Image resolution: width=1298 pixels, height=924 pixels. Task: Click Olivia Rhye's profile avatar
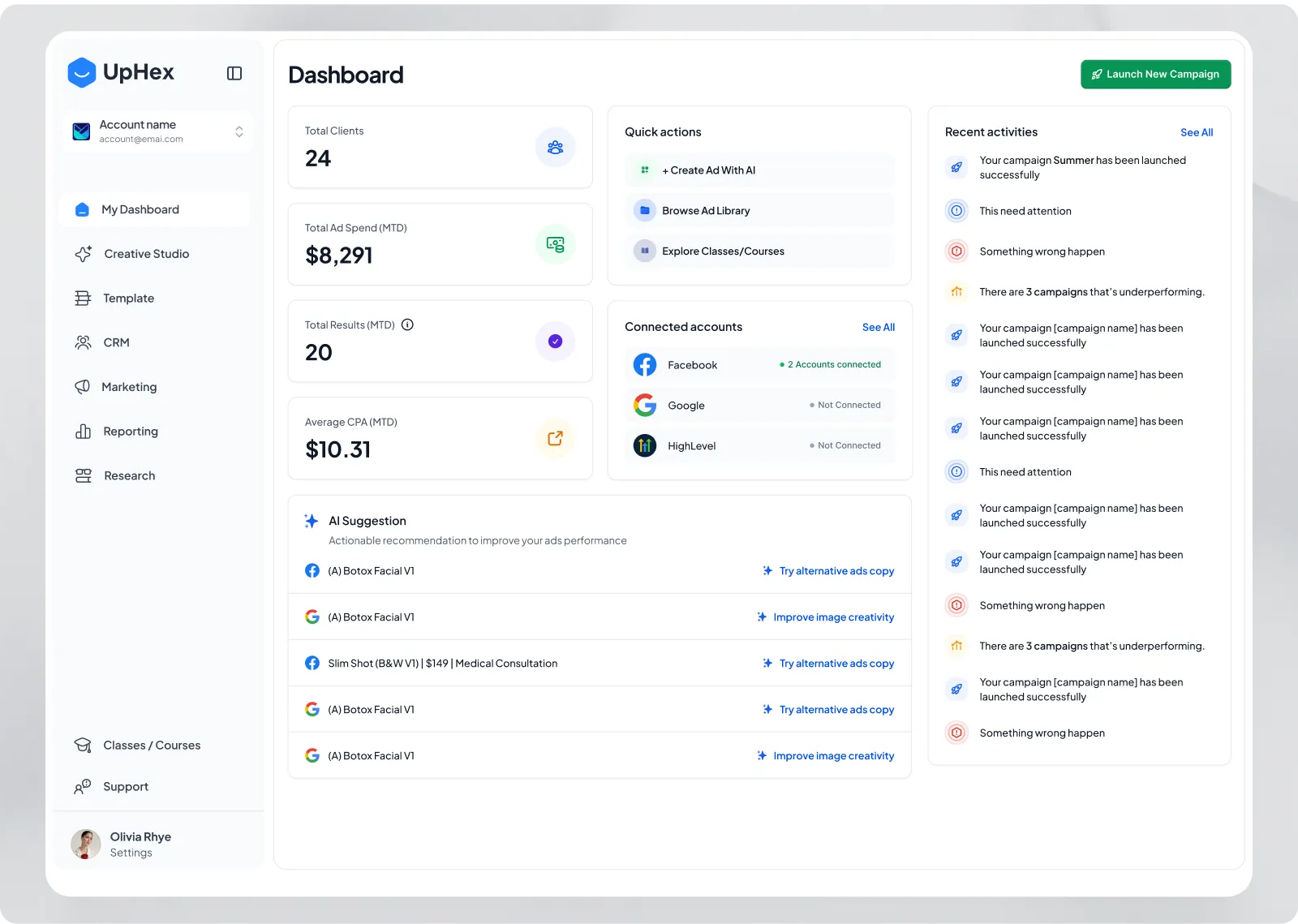86,844
